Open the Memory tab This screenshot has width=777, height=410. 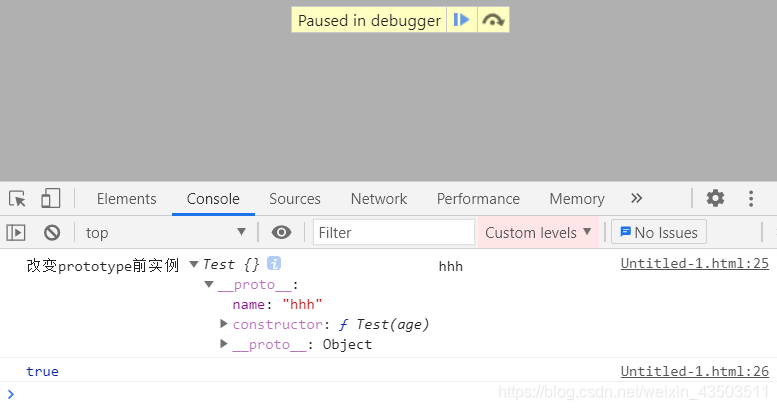tap(577, 199)
